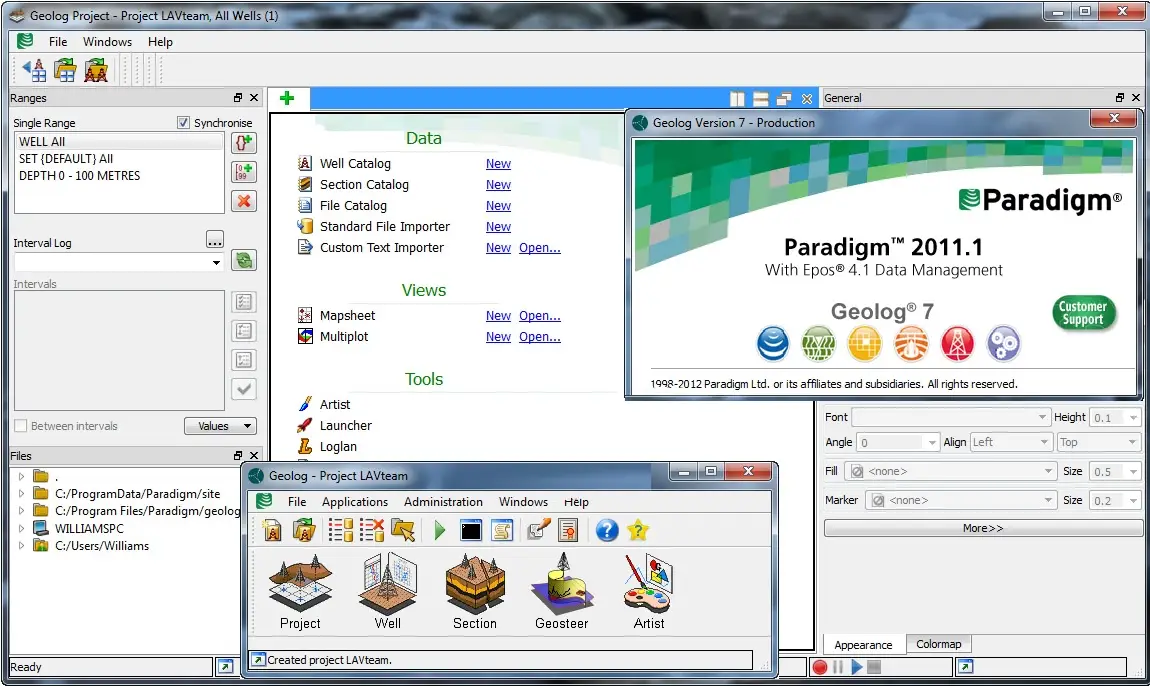Click the Customer Support badge
This screenshot has width=1150, height=686.
pyautogui.click(x=1083, y=313)
